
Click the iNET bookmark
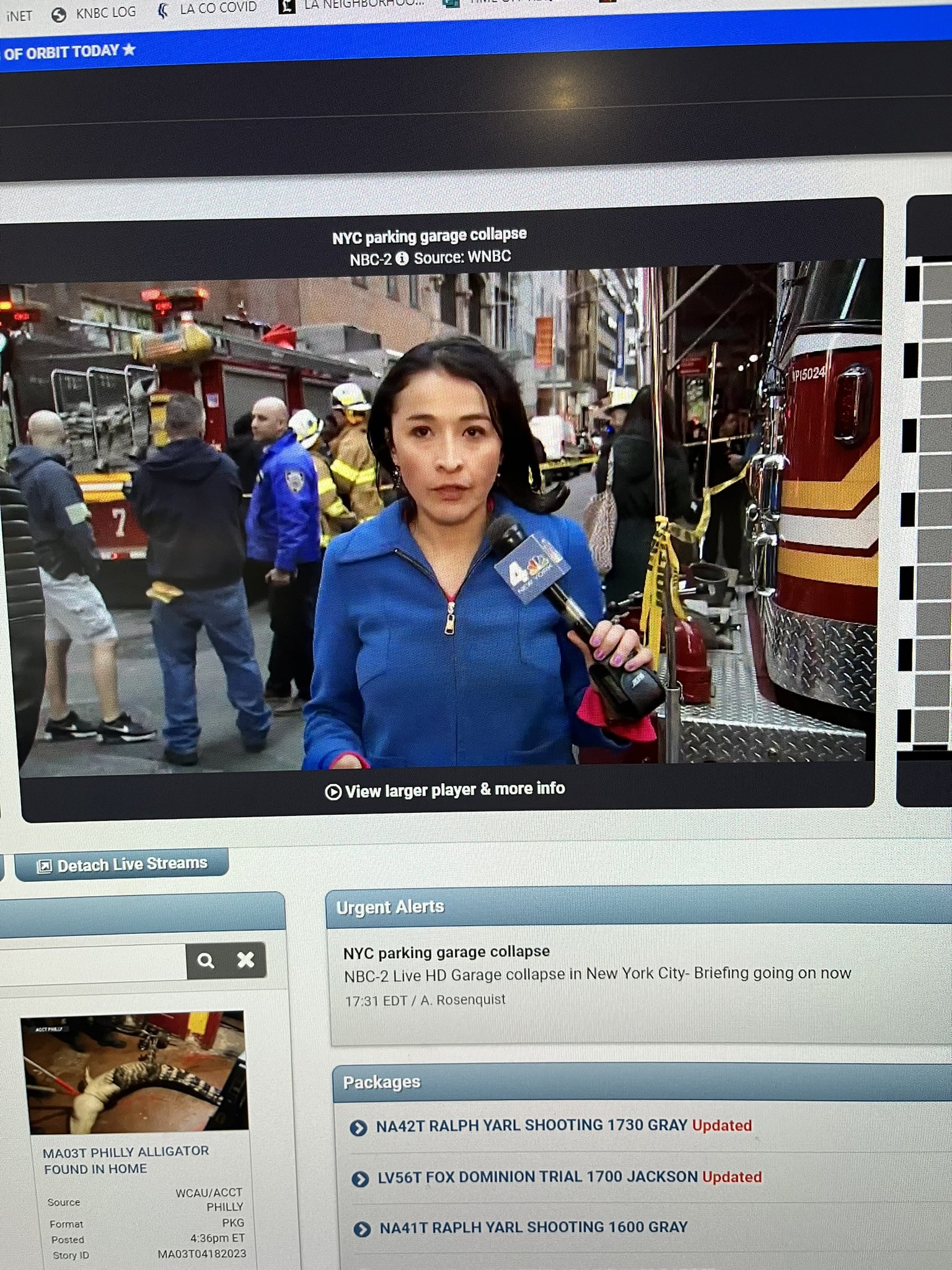coord(19,16)
